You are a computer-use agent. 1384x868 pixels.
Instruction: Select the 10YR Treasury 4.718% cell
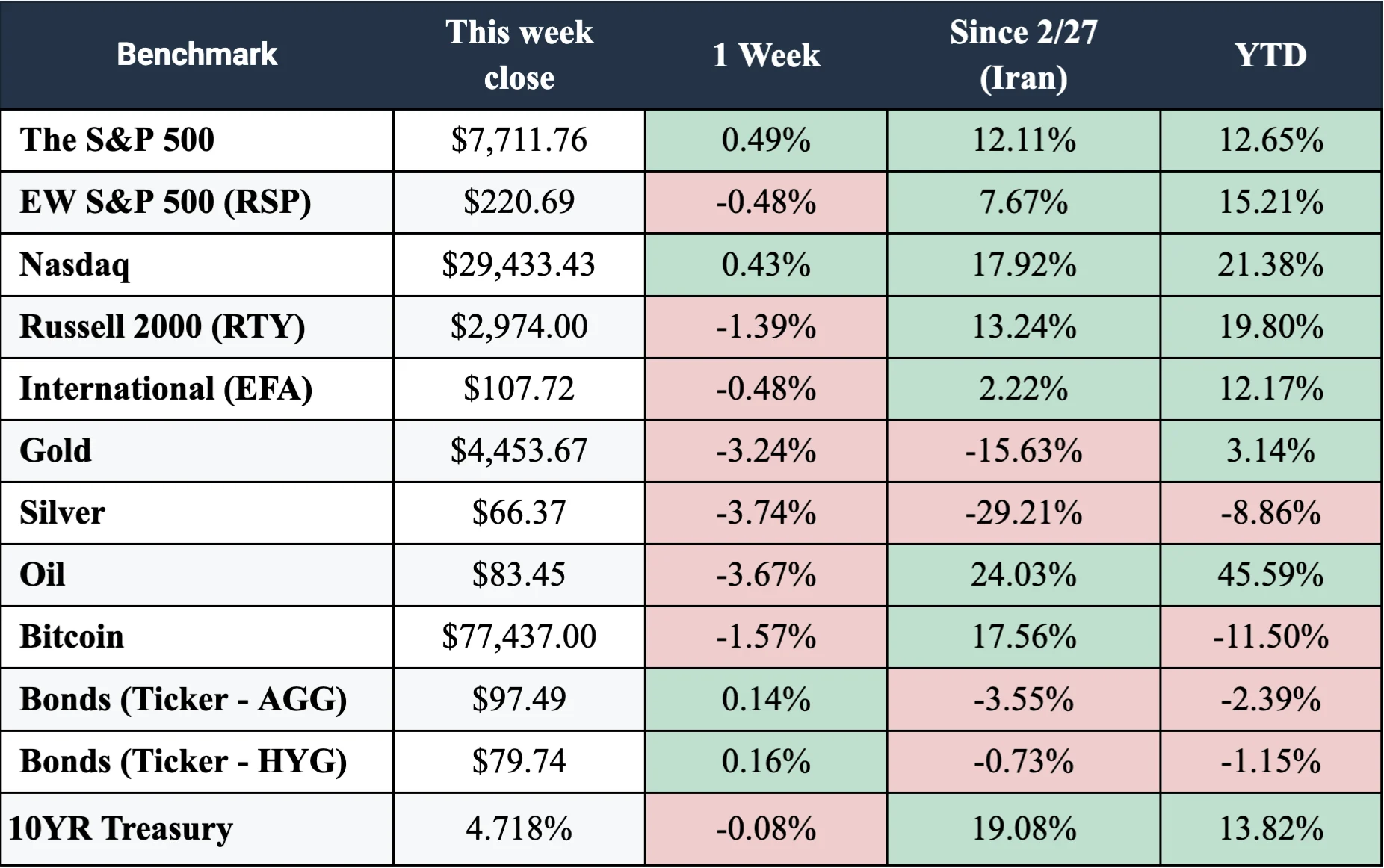click(x=519, y=828)
